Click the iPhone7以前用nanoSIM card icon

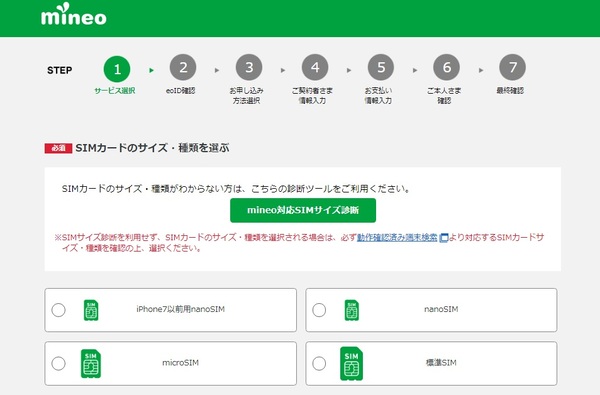coord(91,310)
